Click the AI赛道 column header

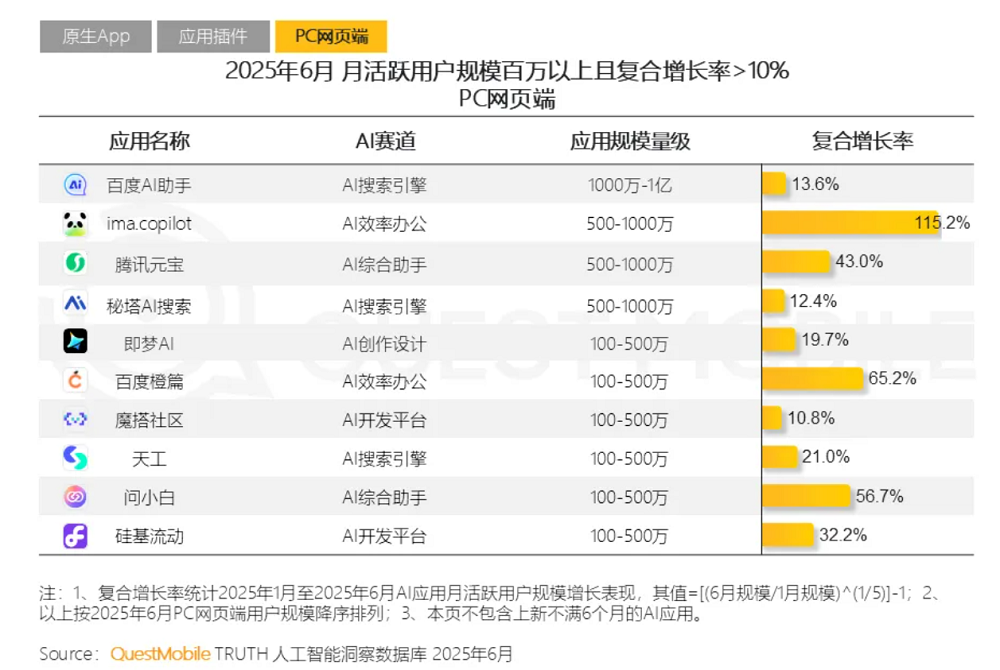(x=385, y=141)
